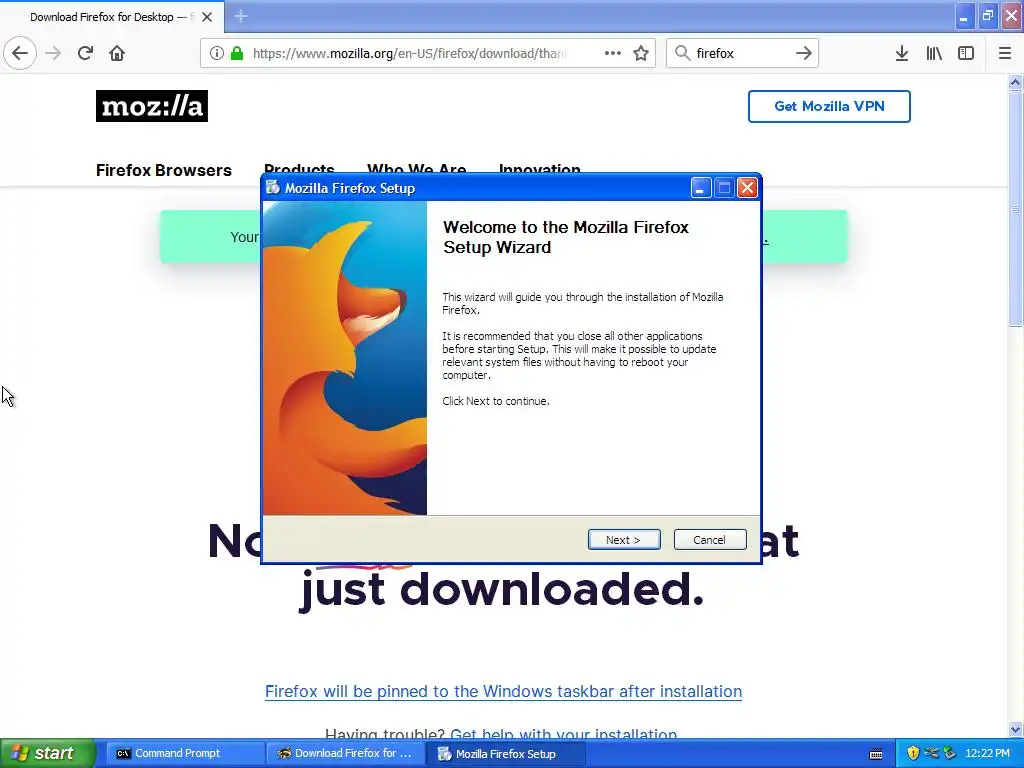Close the Download Firefox for Desktop tab
The height and width of the screenshot is (768, 1024).
point(207,17)
